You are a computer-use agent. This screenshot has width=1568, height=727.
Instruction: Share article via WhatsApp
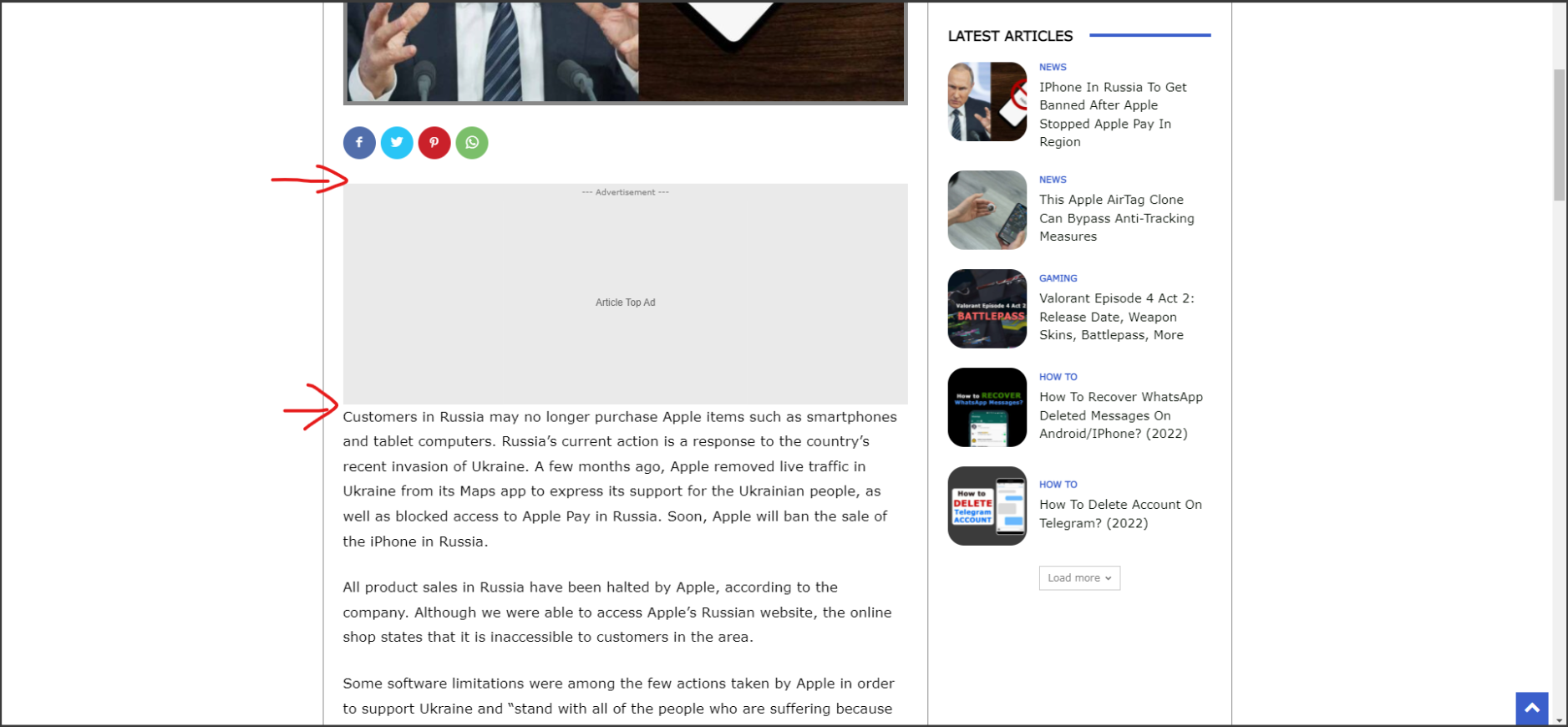point(472,143)
